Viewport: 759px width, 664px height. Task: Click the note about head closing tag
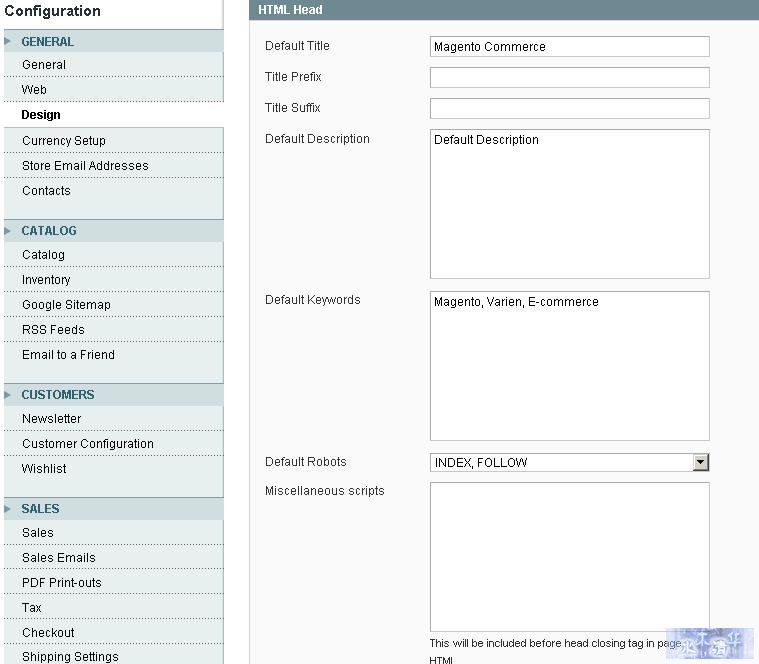click(556, 651)
